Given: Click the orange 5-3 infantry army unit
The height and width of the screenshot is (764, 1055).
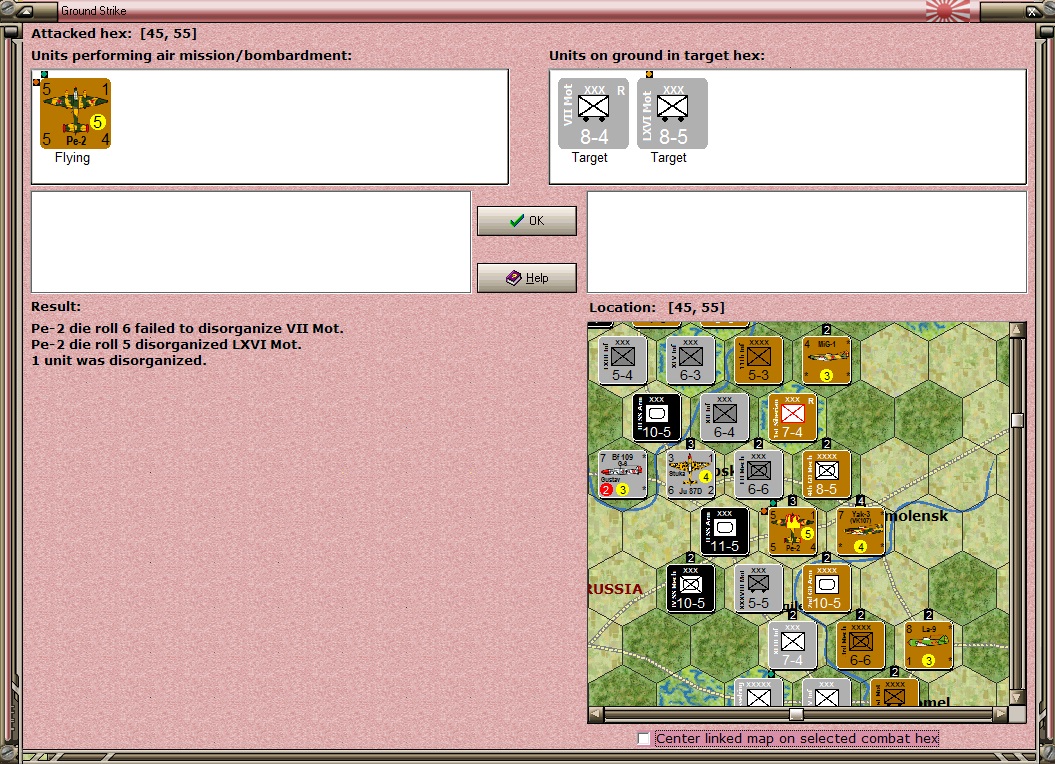Looking at the screenshot, I should coord(758,360).
